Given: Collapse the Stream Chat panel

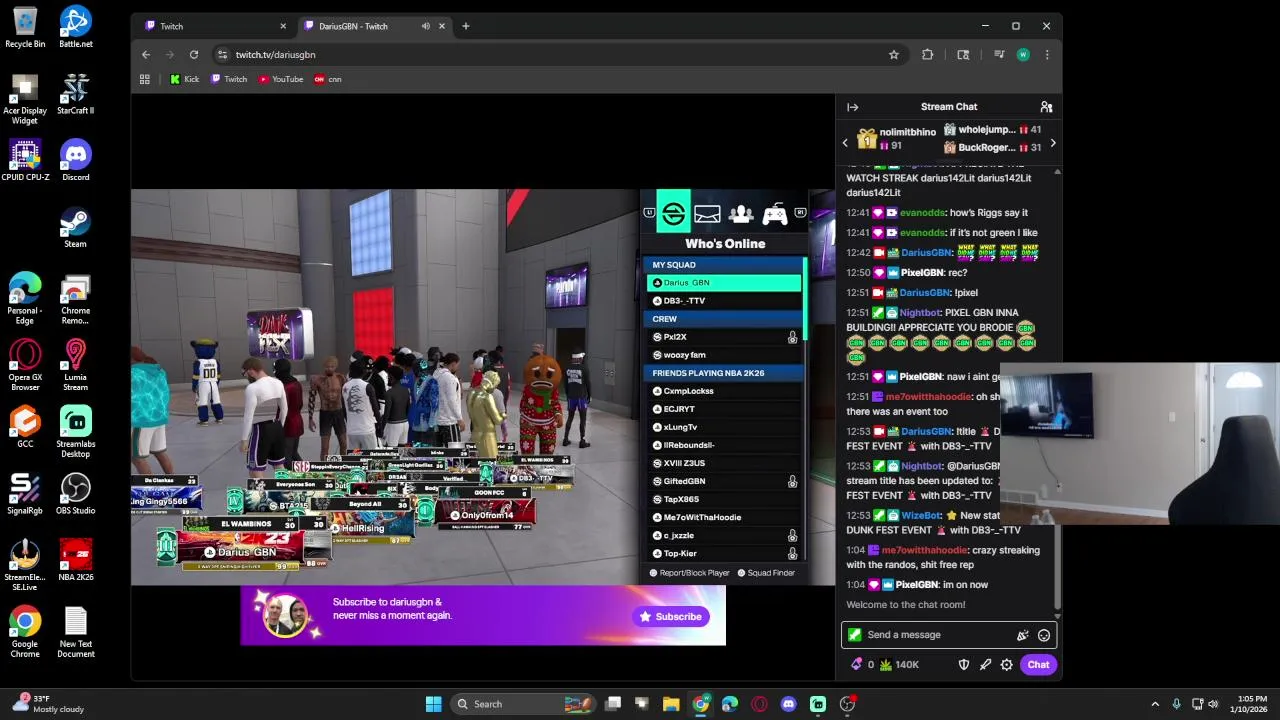Looking at the screenshot, I should click(852, 107).
